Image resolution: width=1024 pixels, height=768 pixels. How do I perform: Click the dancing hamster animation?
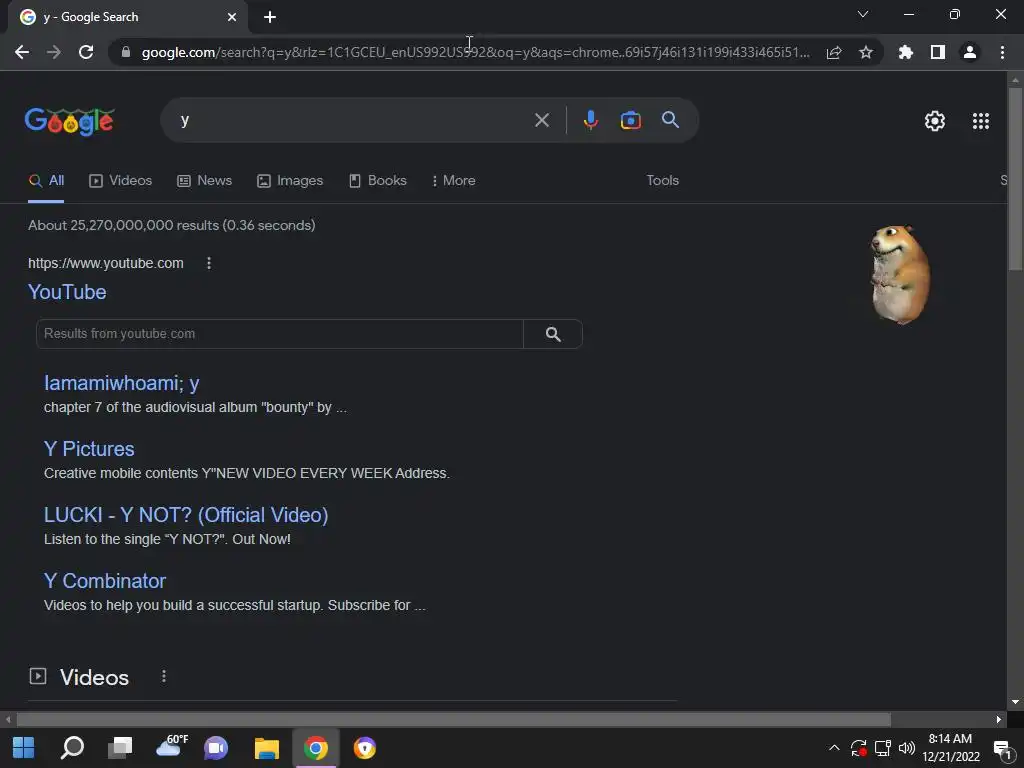coord(901,274)
